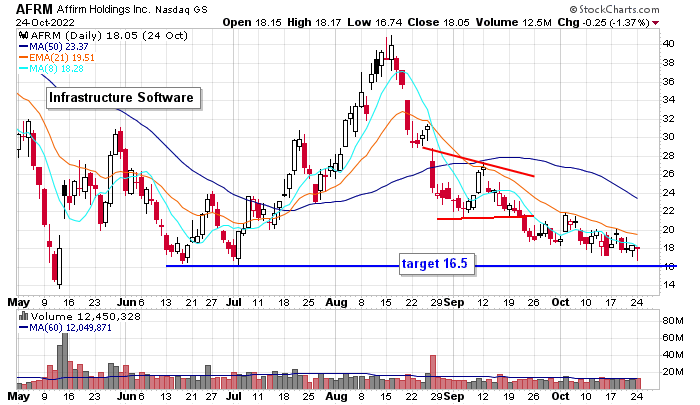Viewport: 700px width, 405px height.
Task: Click the 40M volume axis label
Action: [673, 355]
